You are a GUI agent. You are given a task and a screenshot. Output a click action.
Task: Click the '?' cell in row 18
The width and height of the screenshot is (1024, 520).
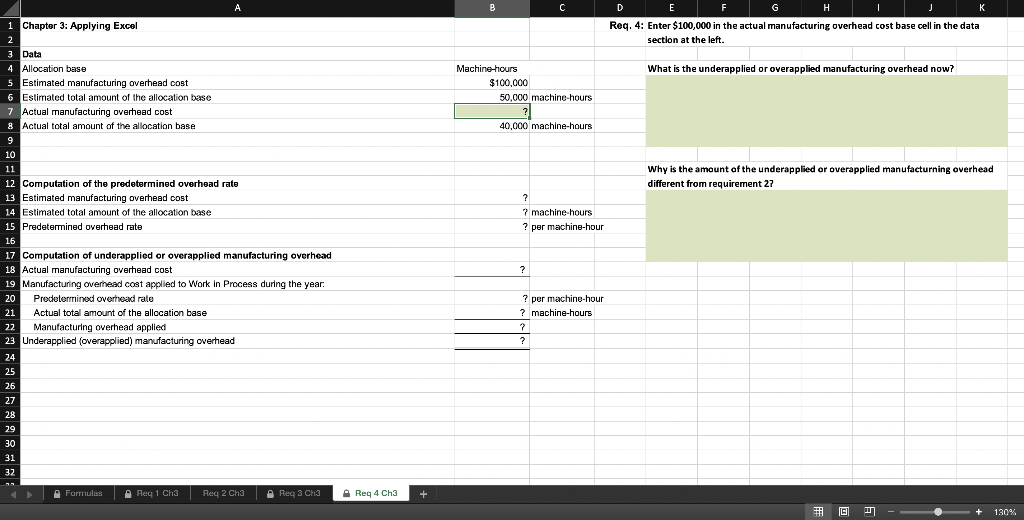492,270
